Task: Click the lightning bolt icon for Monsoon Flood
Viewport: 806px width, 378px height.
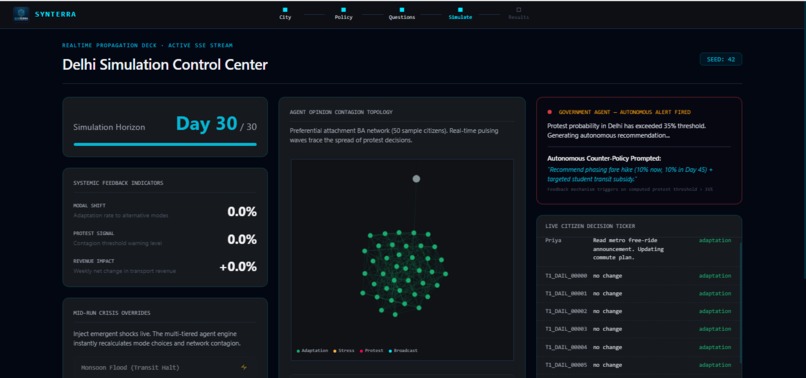Action: pos(244,367)
